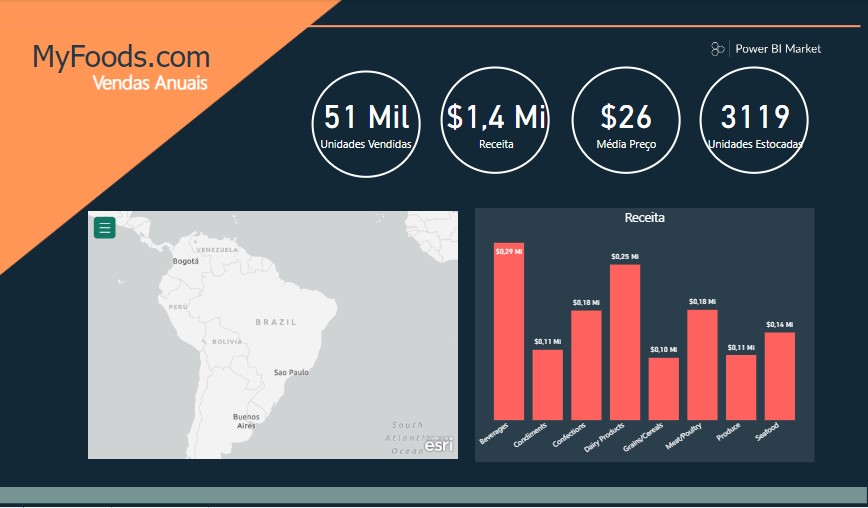Select the 51 Mil Unidades Vendidas card
868x508 pixels.
point(366,123)
